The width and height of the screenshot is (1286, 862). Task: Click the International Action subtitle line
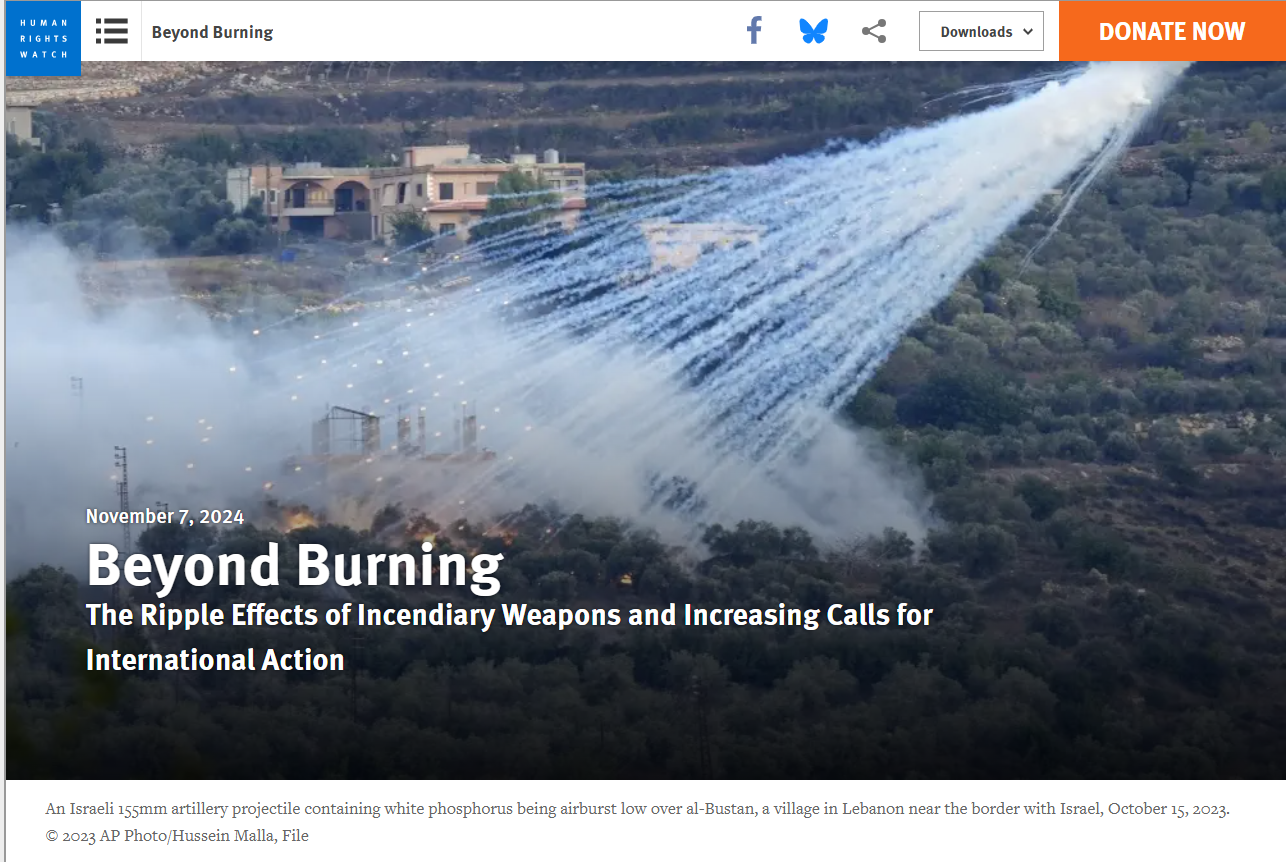215,660
